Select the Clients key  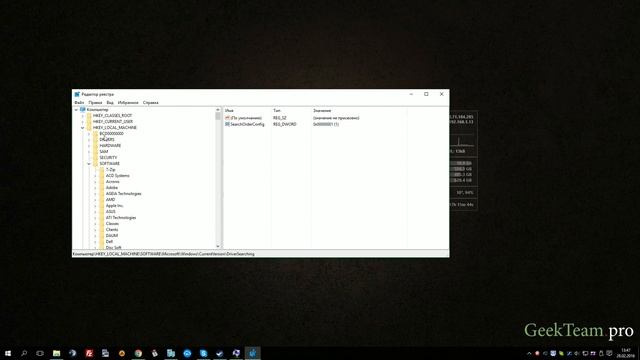click(112, 230)
